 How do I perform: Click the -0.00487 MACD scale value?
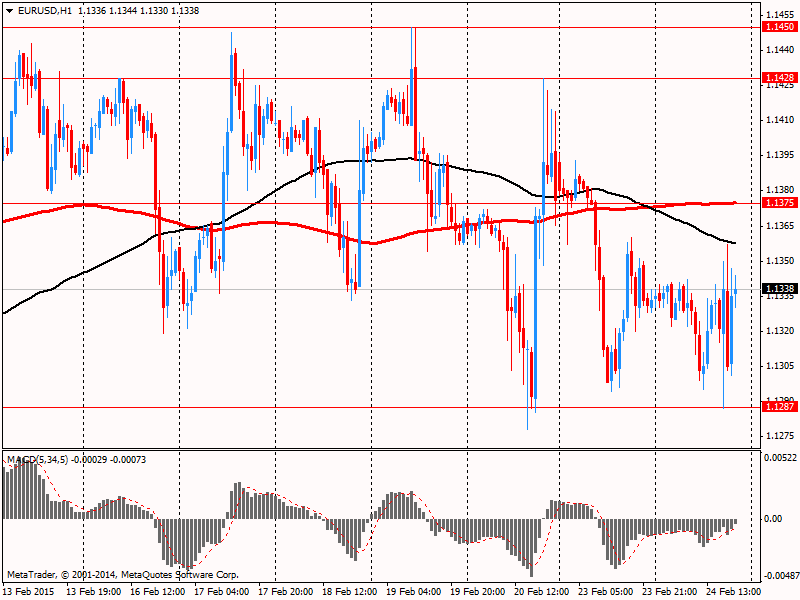pyautogui.click(x=777, y=576)
